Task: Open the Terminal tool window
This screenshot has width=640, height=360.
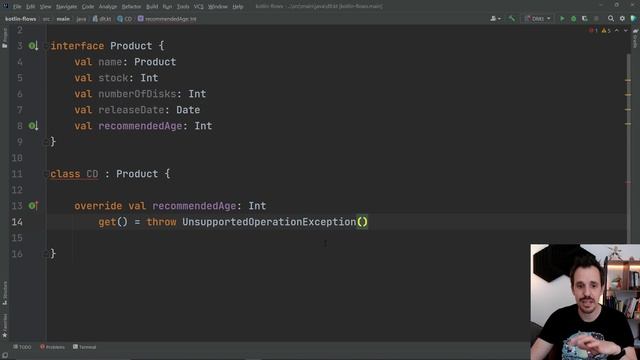Action: click(x=84, y=347)
